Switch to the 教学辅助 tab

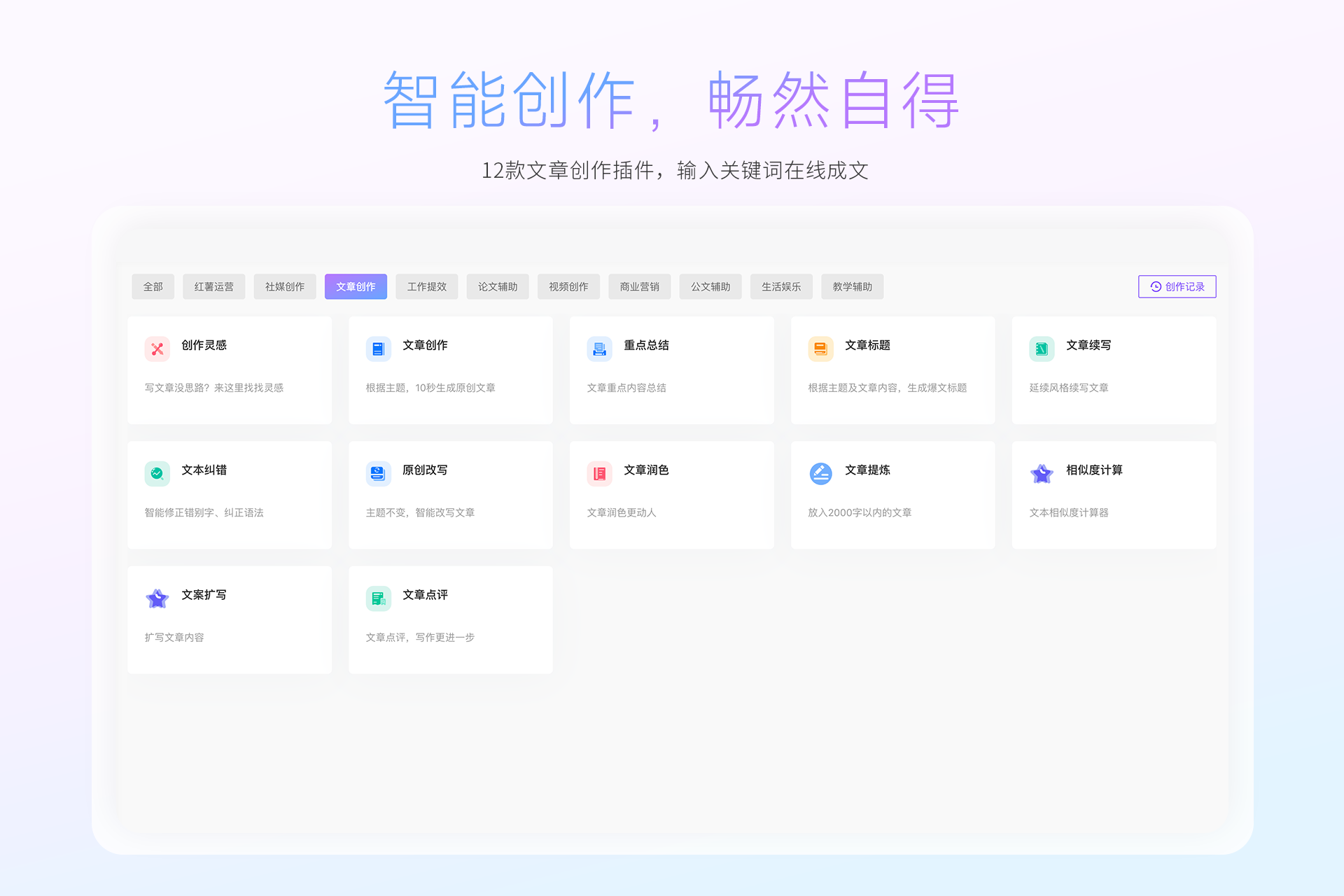(852, 287)
